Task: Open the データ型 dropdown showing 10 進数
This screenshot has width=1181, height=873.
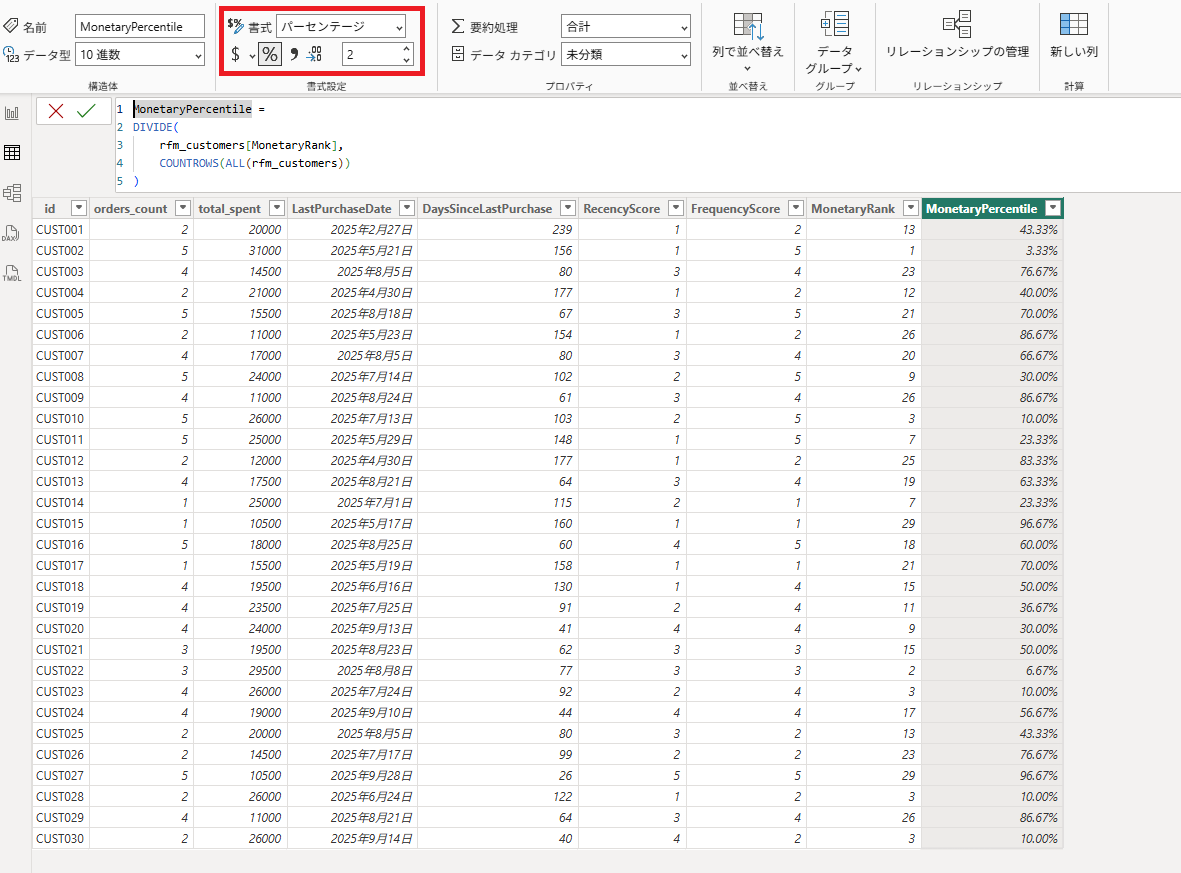Action: [x=139, y=55]
